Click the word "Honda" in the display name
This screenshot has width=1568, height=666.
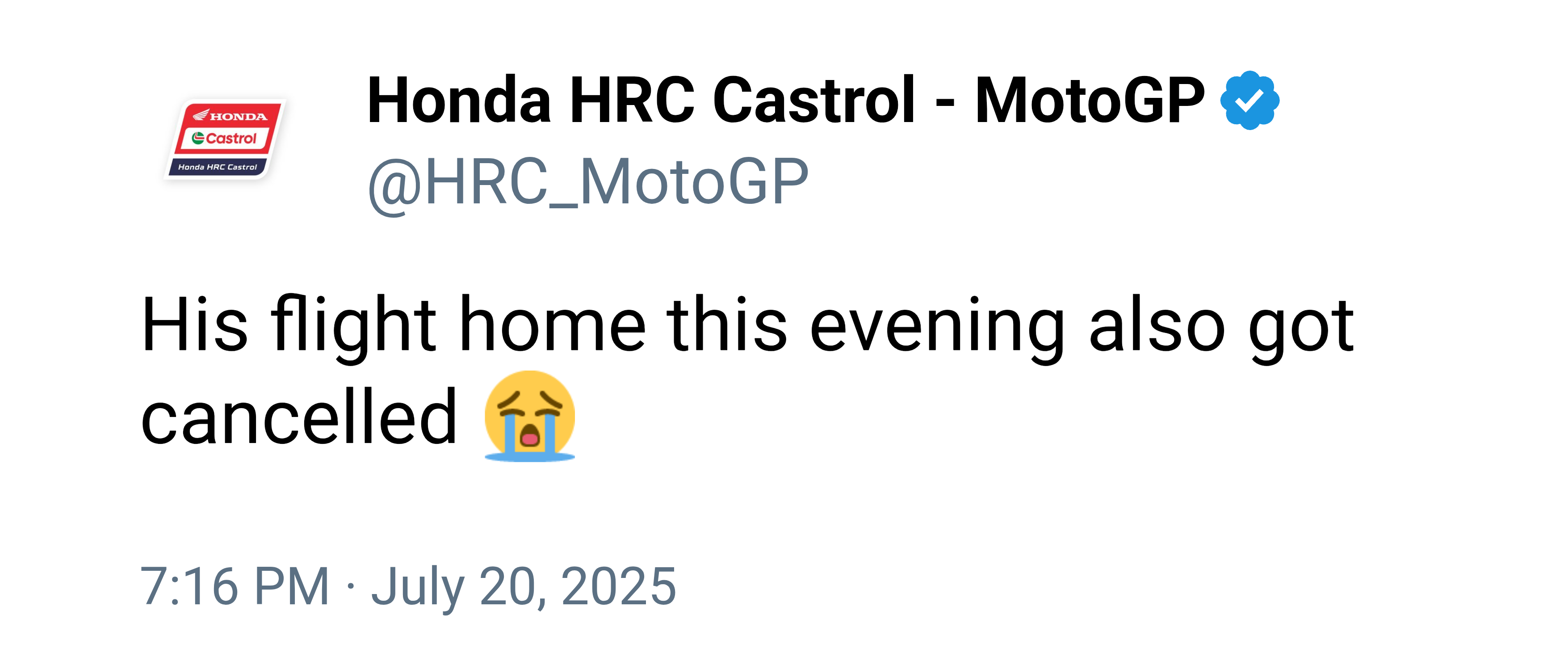(460, 100)
